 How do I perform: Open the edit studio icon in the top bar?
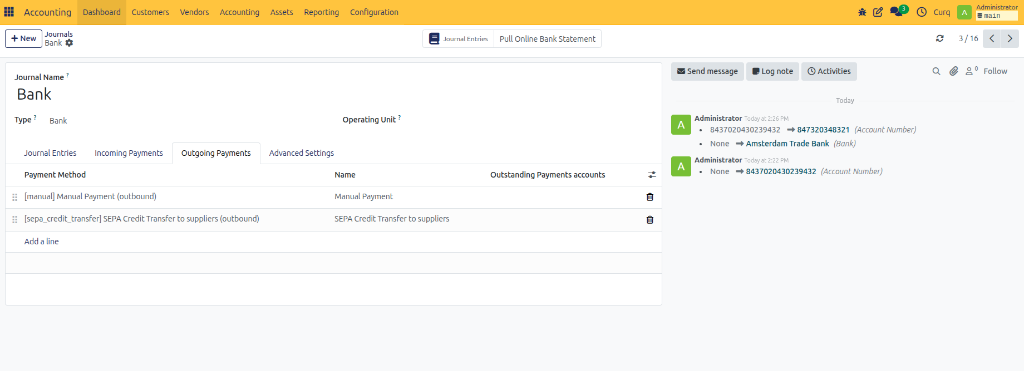(878, 12)
